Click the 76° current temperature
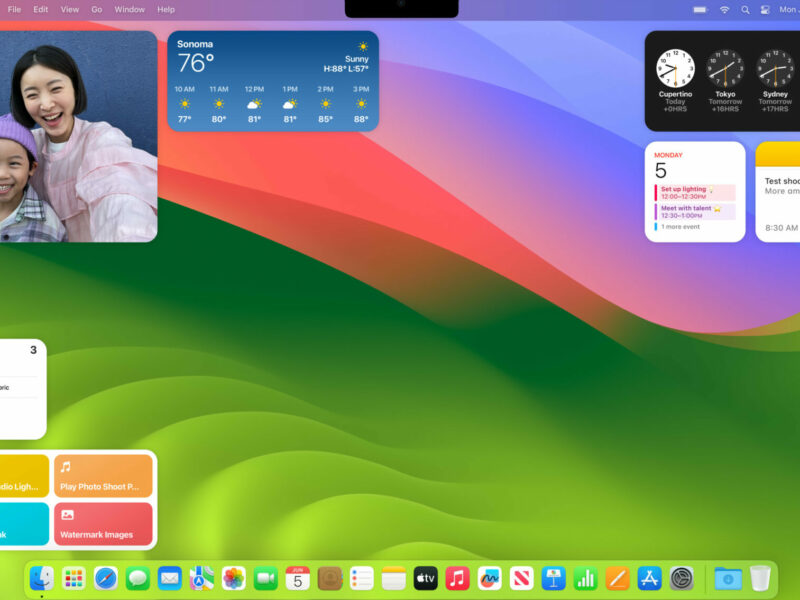 [195, 63]
